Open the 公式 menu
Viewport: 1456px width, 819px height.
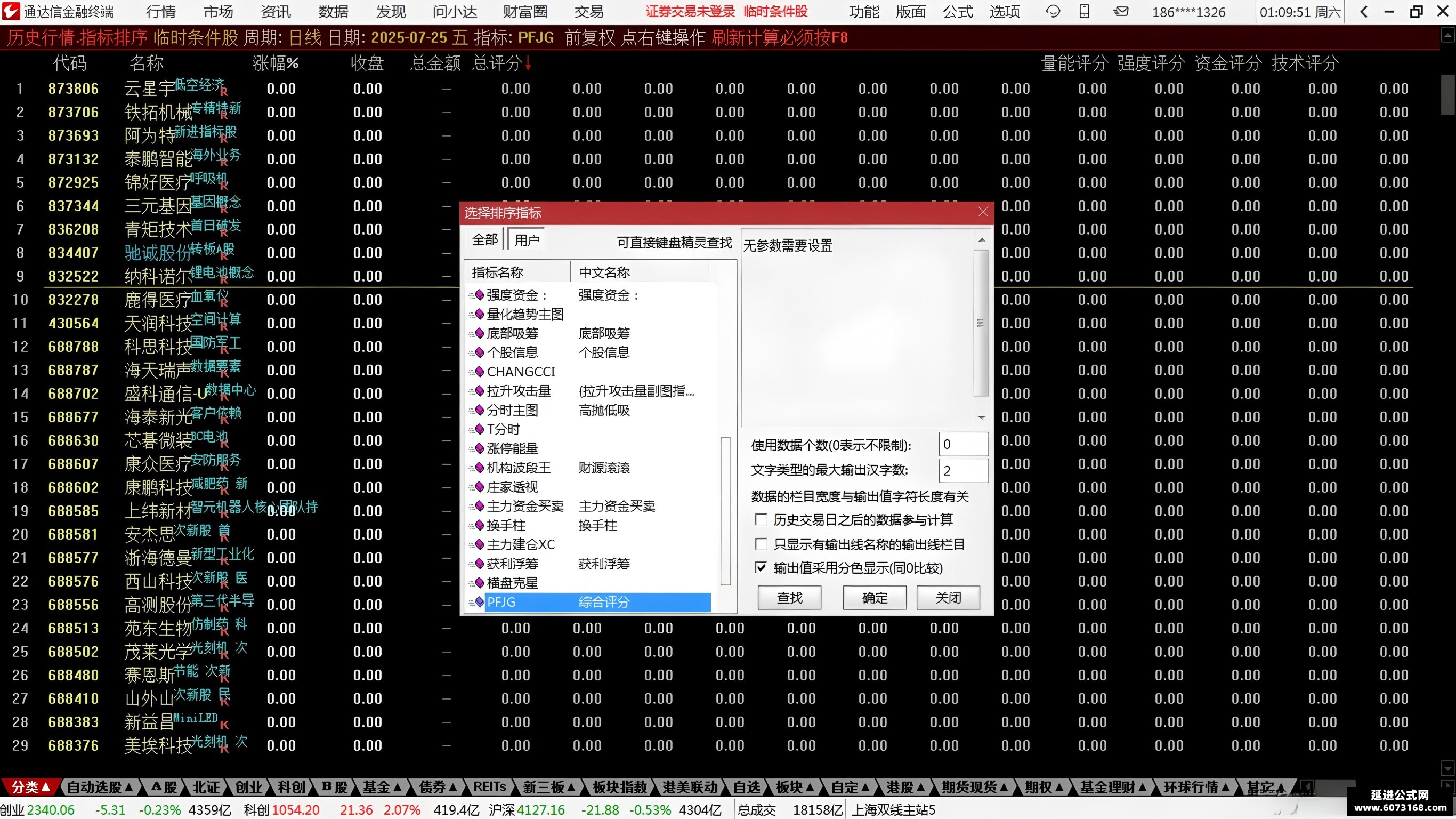point(958,11)
